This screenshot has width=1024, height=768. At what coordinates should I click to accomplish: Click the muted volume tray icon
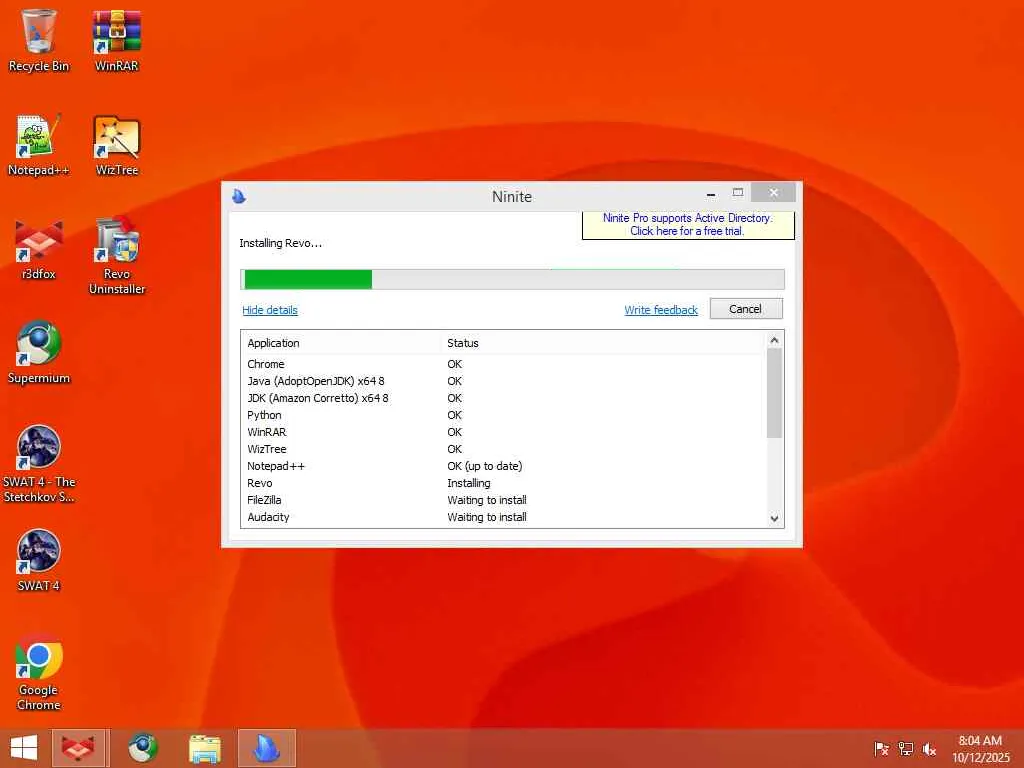pos(929,749)
